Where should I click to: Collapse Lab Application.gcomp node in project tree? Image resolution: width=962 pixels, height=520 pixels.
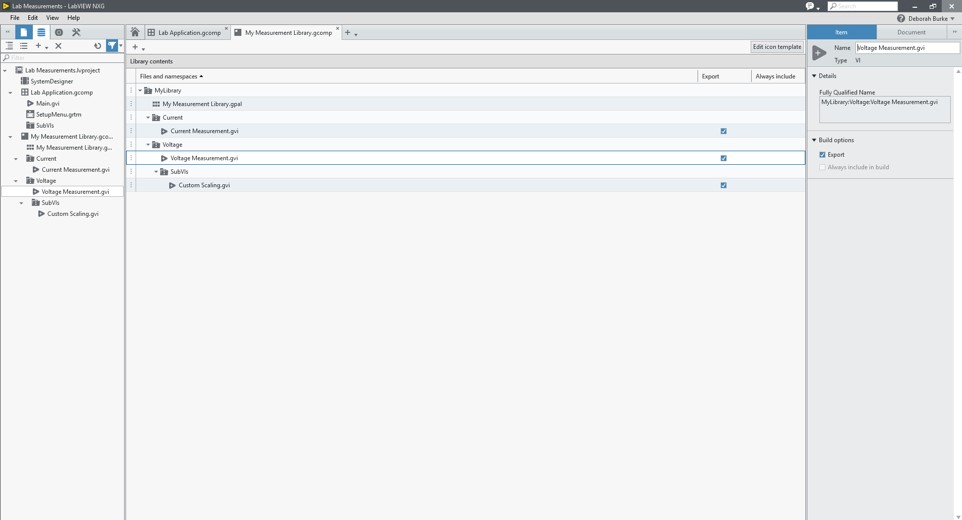coord(10,92)
